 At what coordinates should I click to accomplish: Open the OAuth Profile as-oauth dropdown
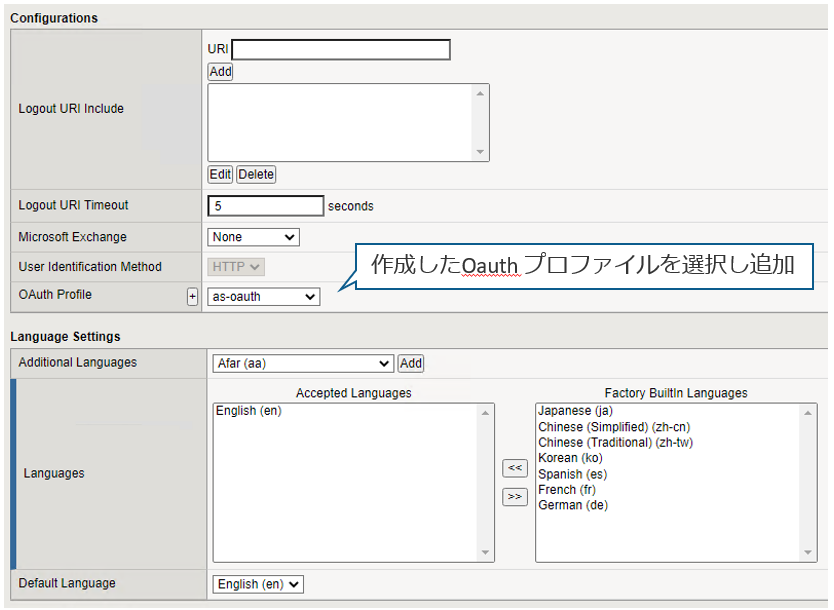pos(264,297)
